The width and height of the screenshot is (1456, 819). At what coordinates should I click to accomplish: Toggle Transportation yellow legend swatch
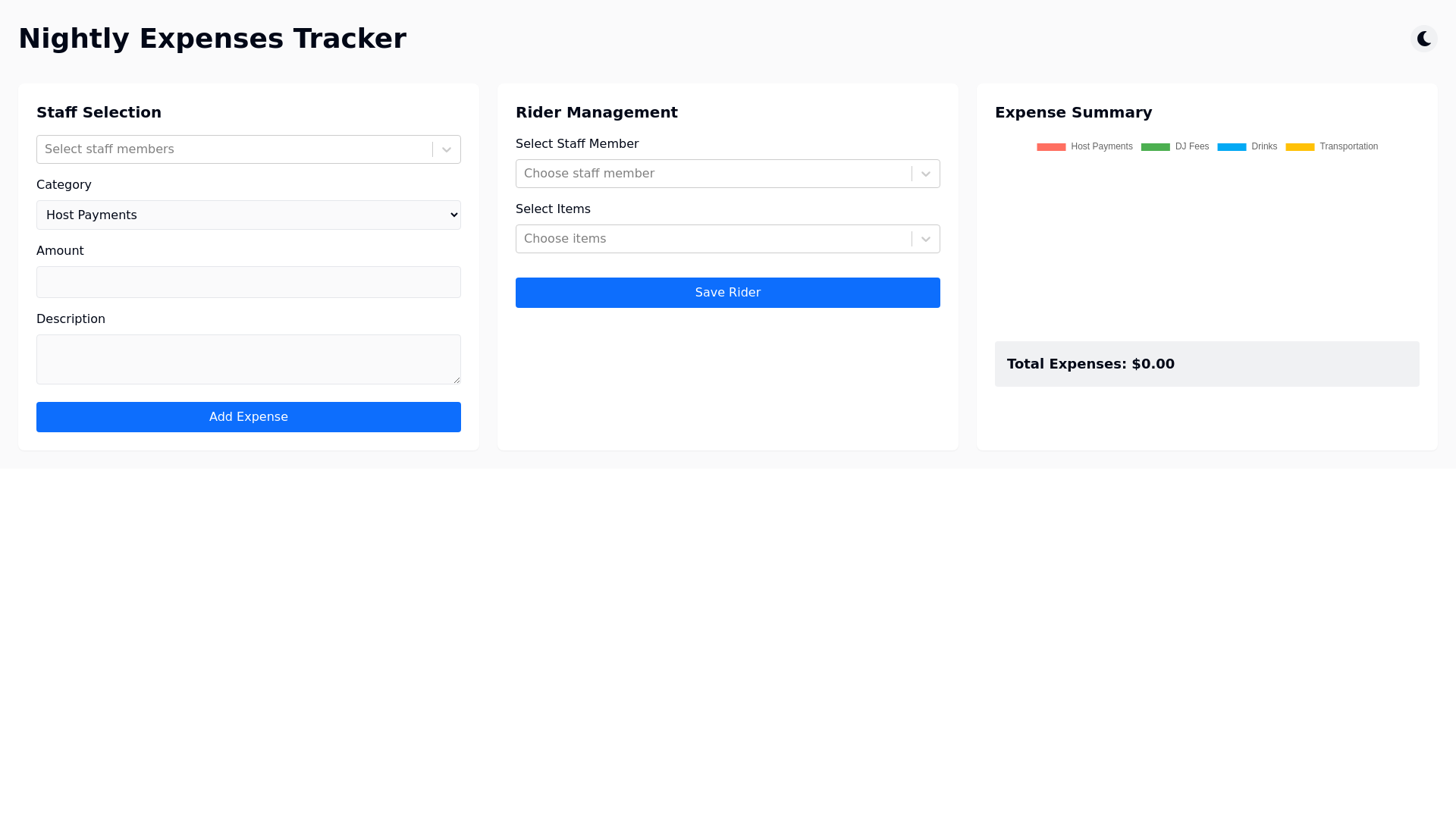pyautogui.click(x=1300, y=147)
